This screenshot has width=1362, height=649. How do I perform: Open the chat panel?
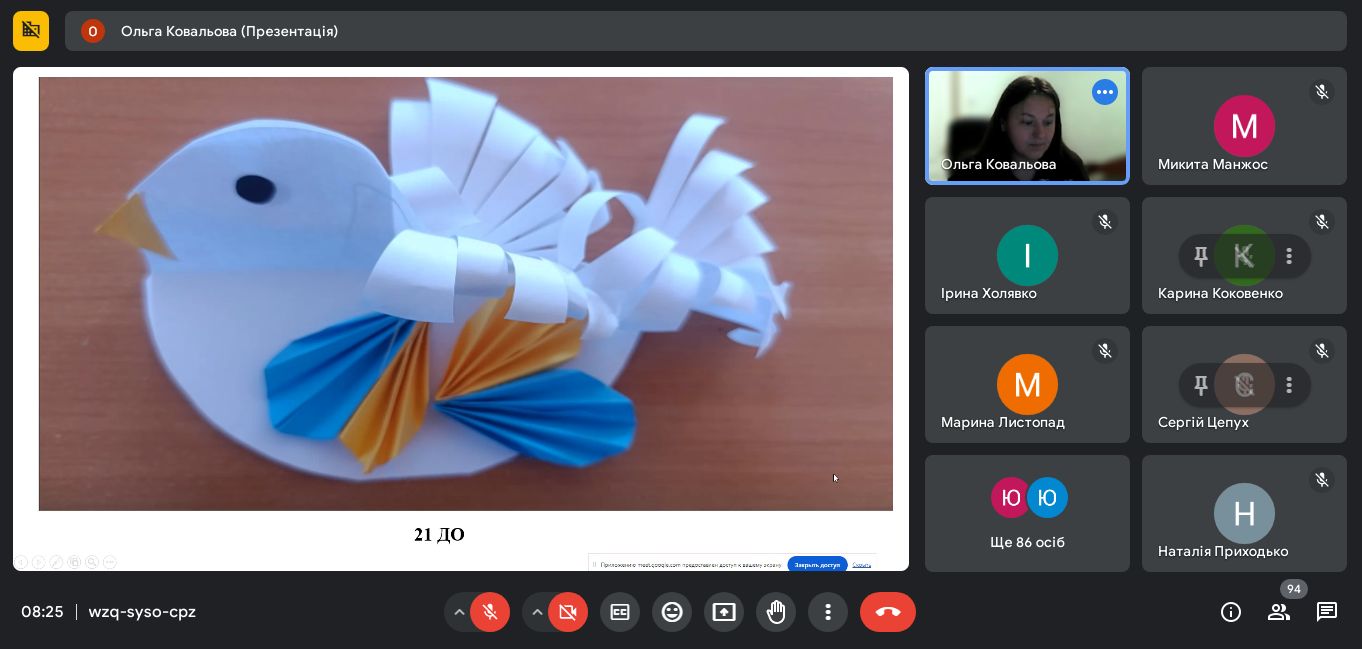coord(1327,612)
